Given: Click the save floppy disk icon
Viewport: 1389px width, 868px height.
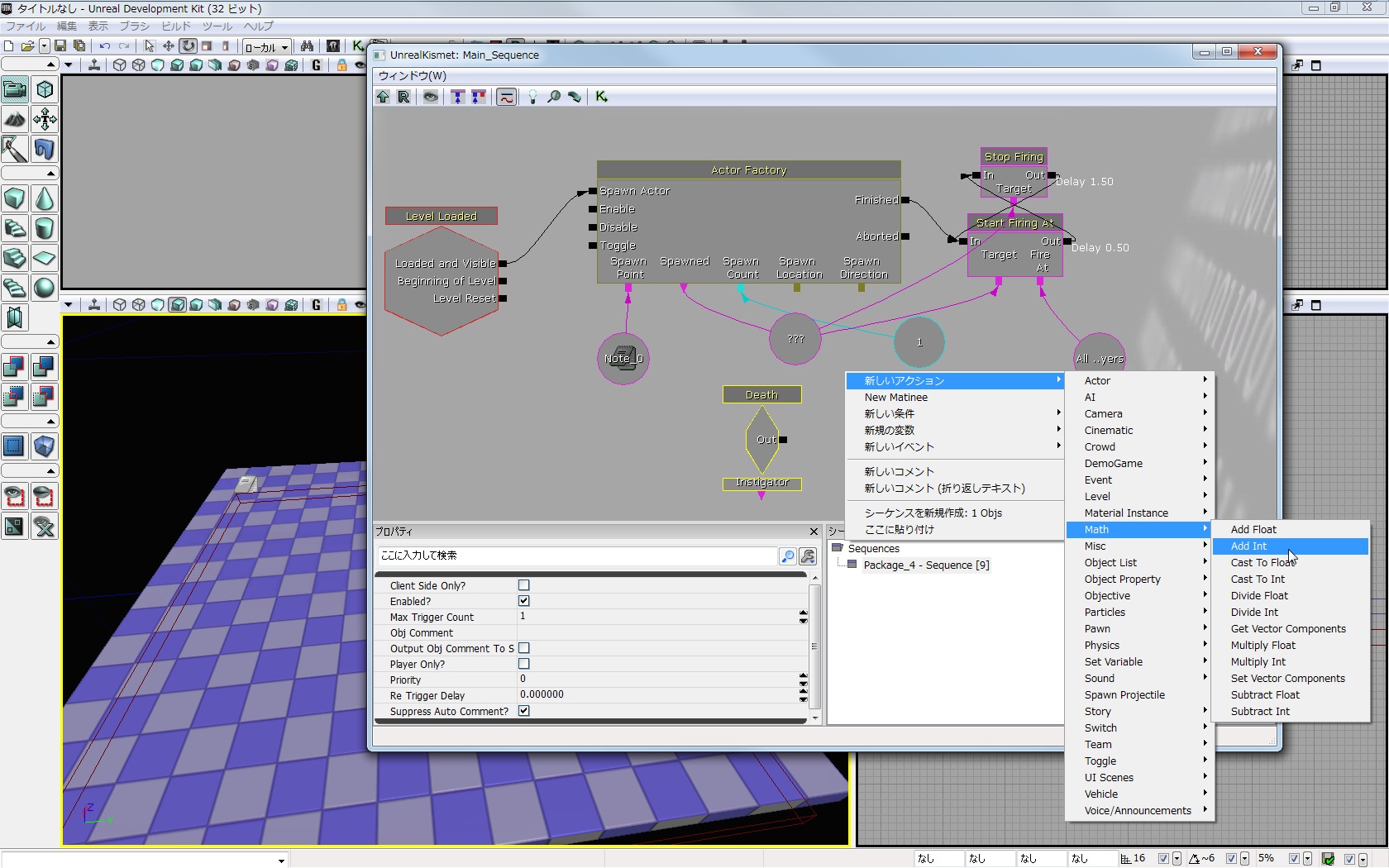Looking at the screenshot, I should (x=60, y=46).
